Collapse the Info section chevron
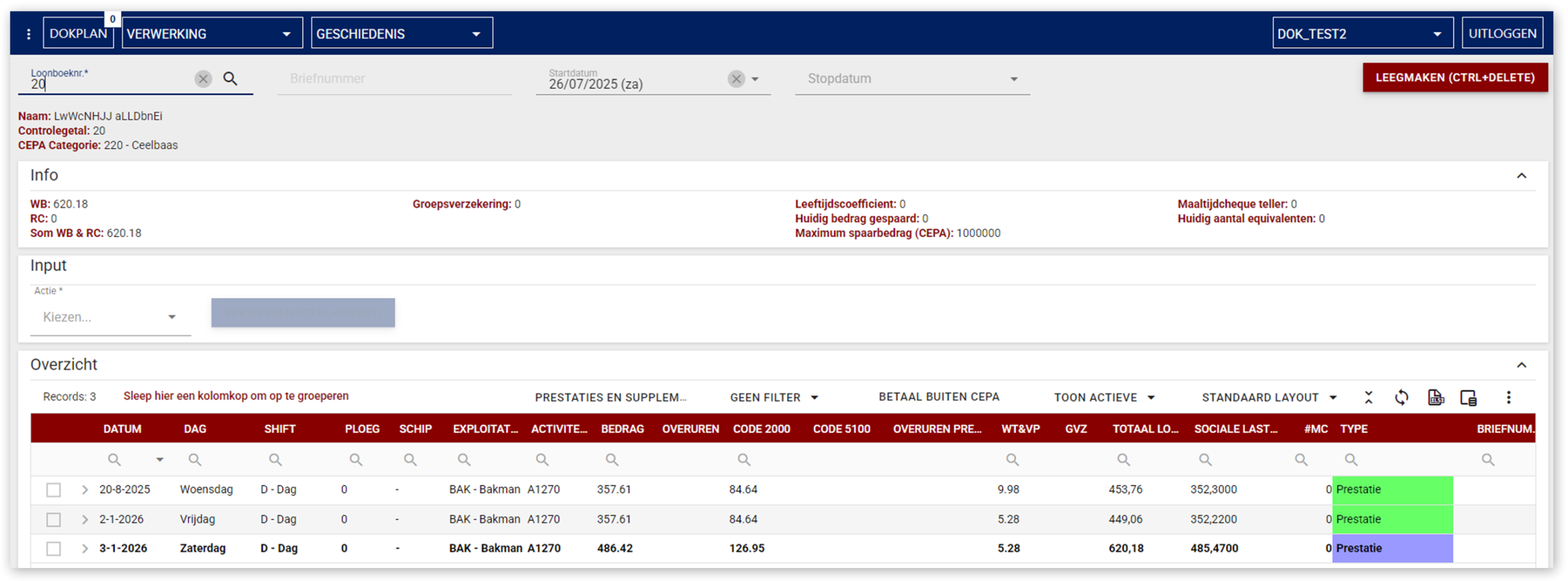 coord(1521,176)
